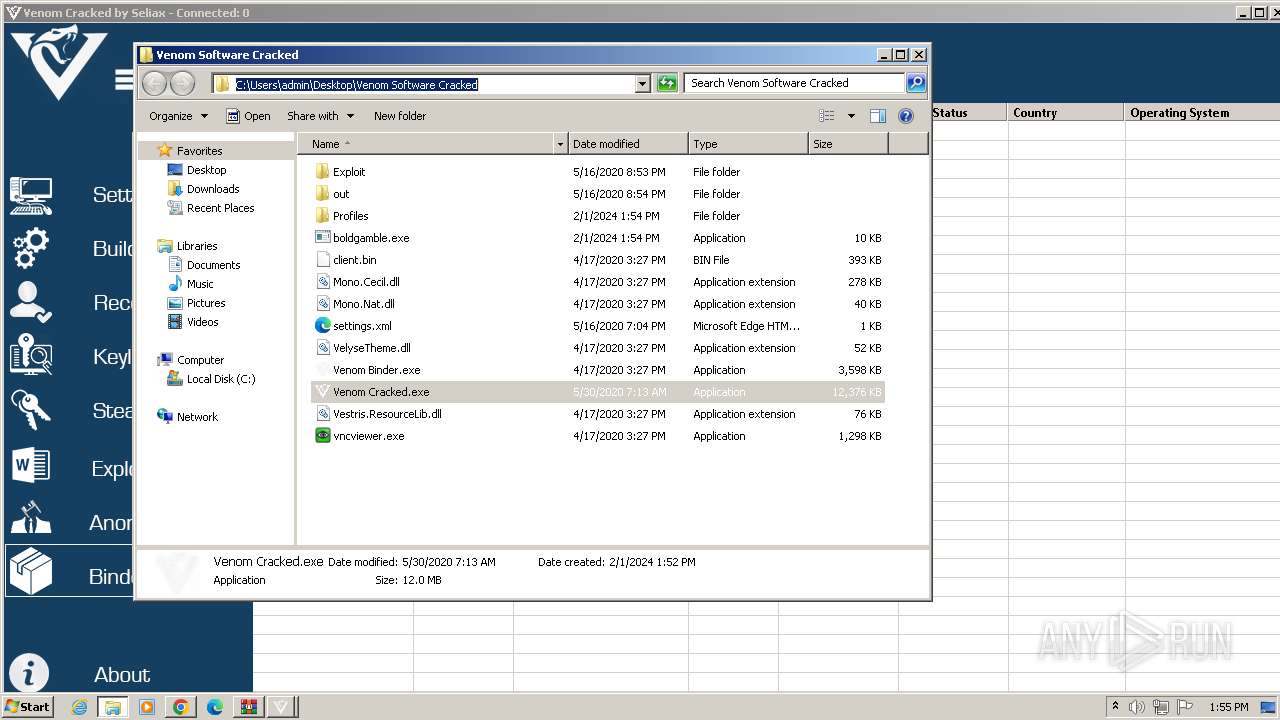Sort files by Date modified column
The height and width of the screenshot is (720, 1280).
[x=628, y=144]
